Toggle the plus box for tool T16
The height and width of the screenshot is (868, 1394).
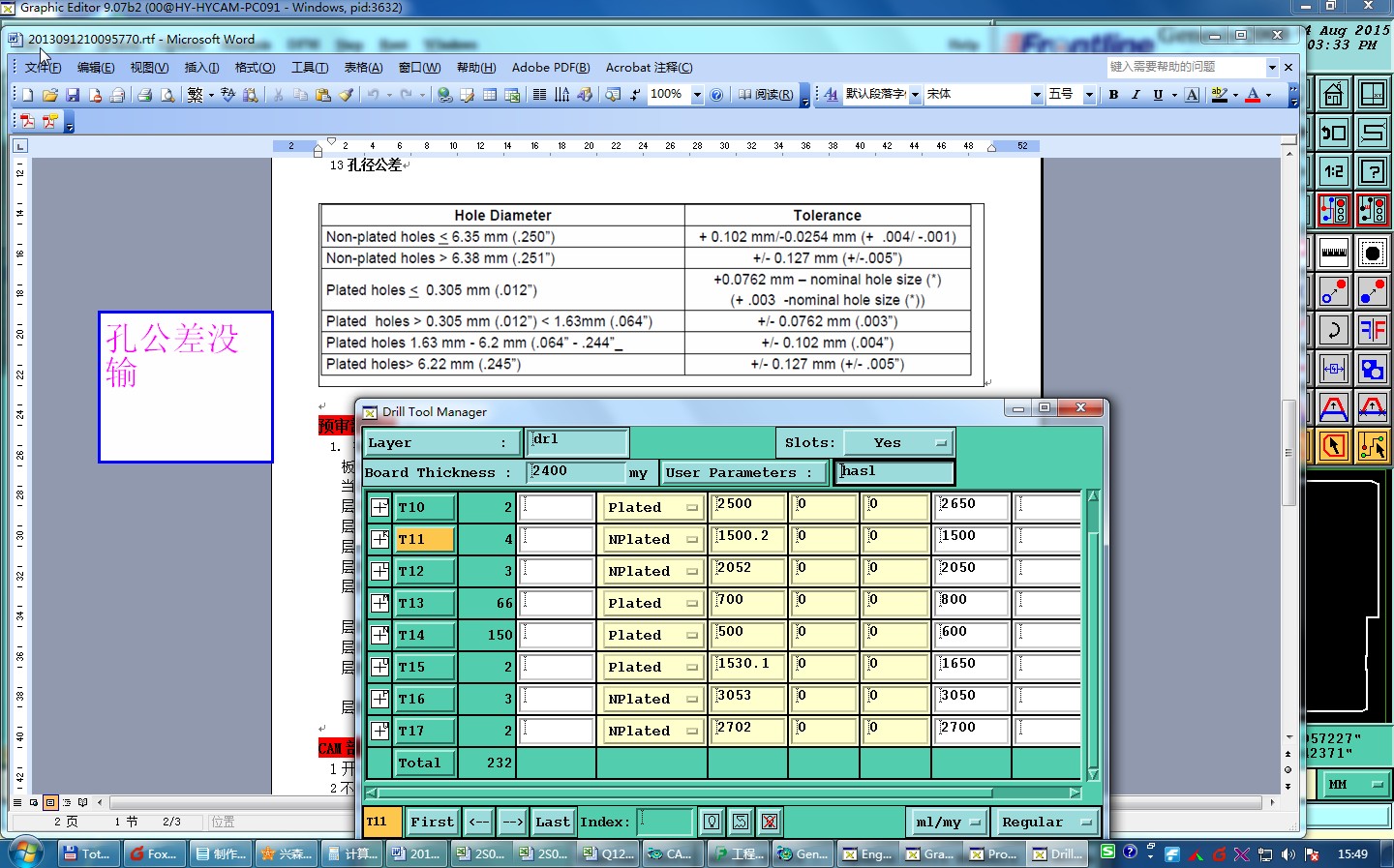click(379, 699)
